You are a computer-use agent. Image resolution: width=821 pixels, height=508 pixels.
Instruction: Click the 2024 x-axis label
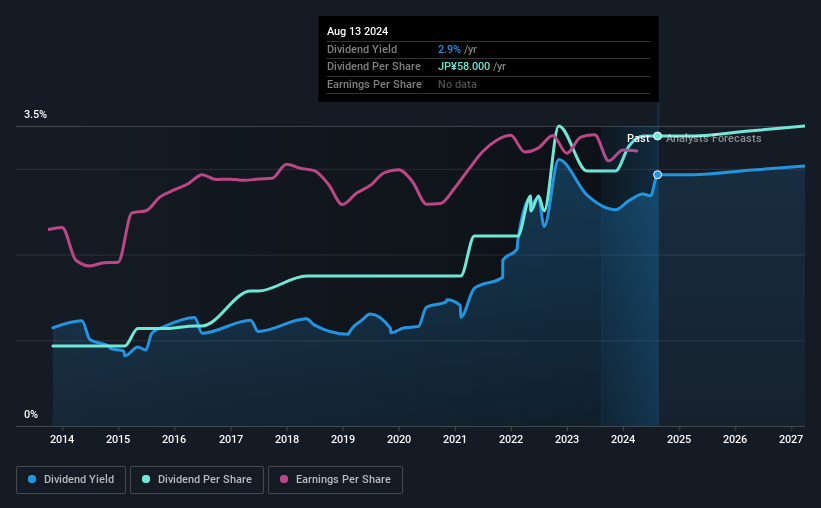623,439
